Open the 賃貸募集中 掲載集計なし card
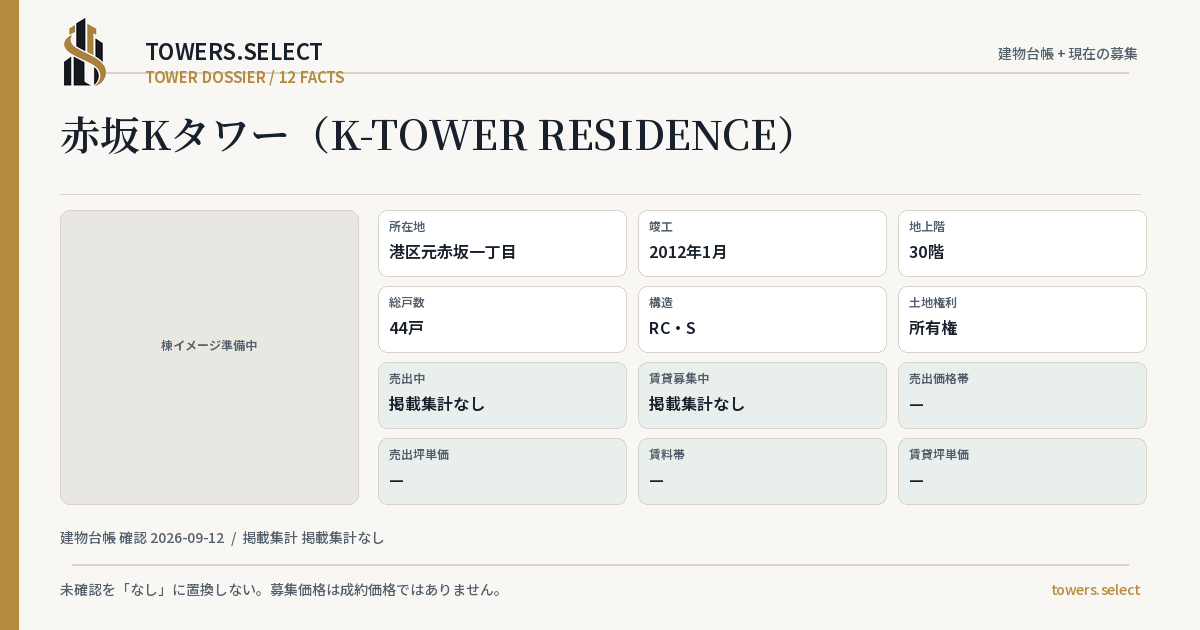 point(762,395)
